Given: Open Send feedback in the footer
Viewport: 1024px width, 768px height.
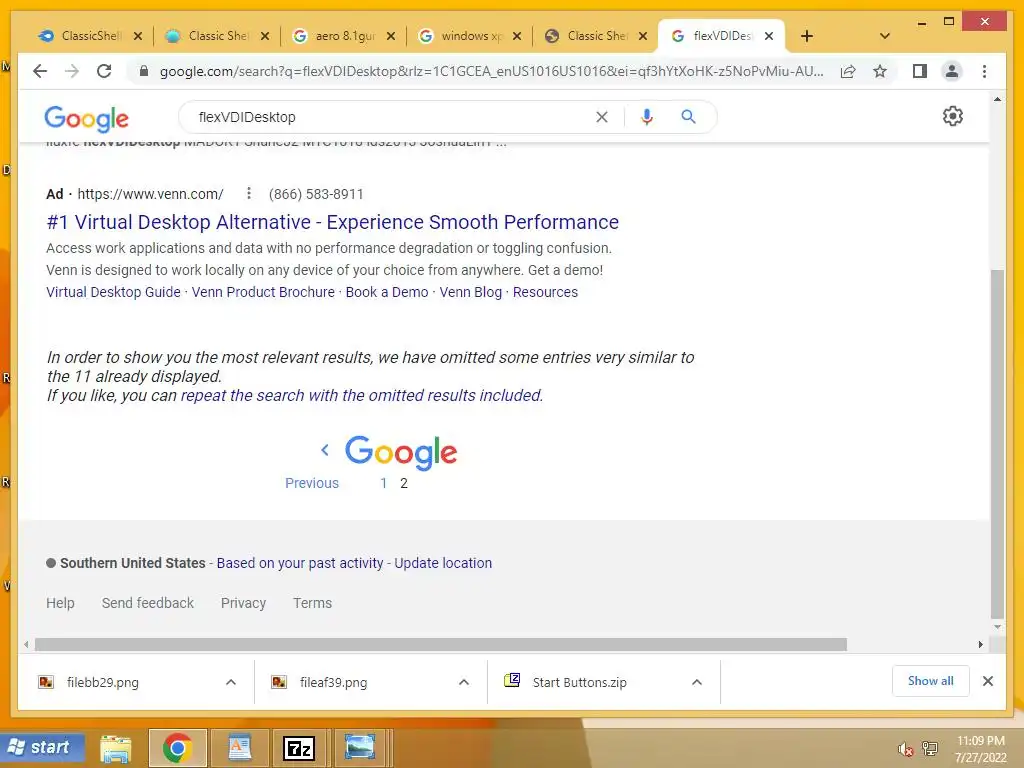Looking at the screenshot, I should point(148,603).
